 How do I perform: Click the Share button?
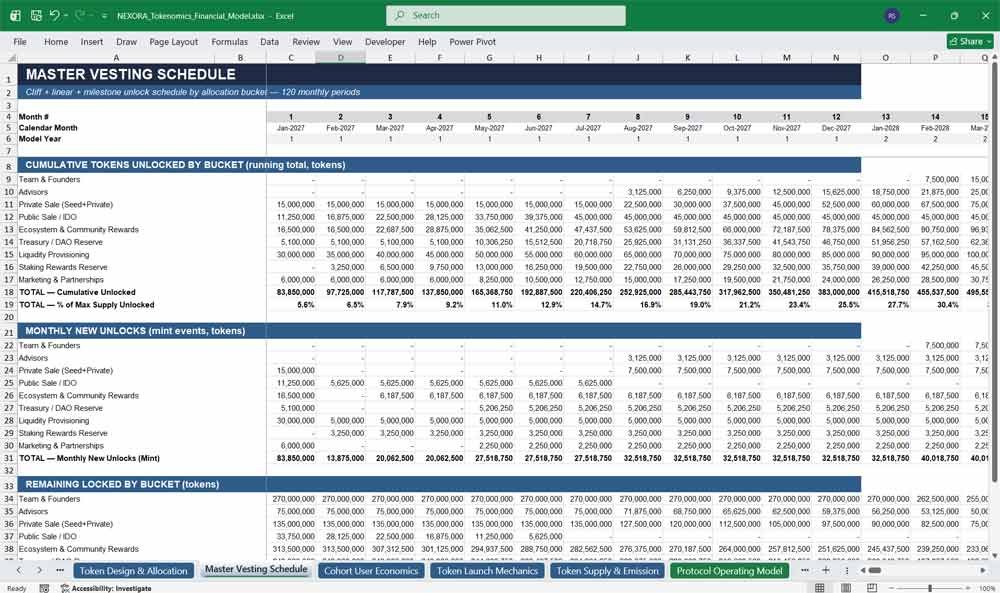970,41
